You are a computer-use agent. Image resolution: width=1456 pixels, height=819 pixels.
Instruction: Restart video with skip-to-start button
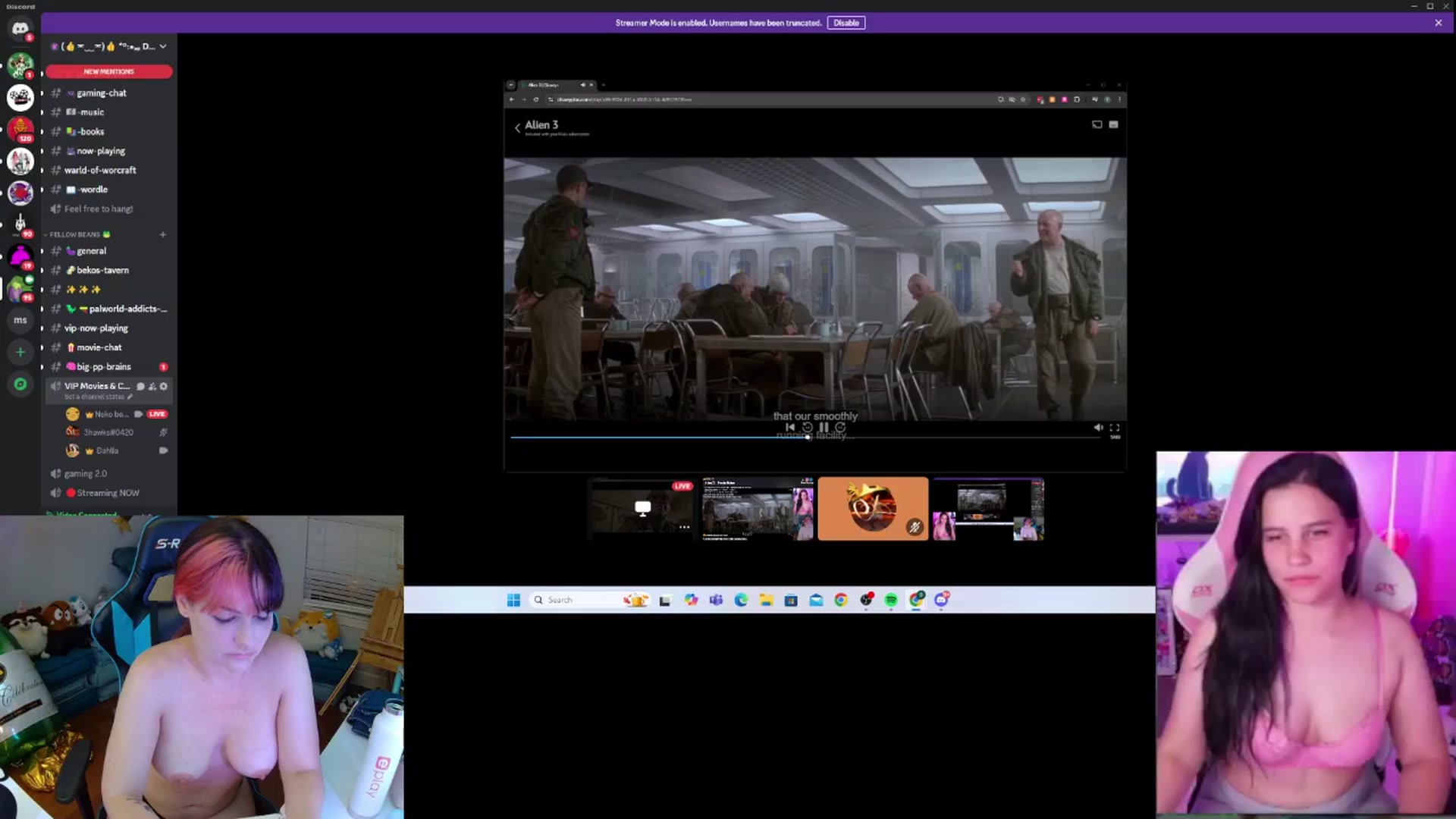click(x=790, y=428)
